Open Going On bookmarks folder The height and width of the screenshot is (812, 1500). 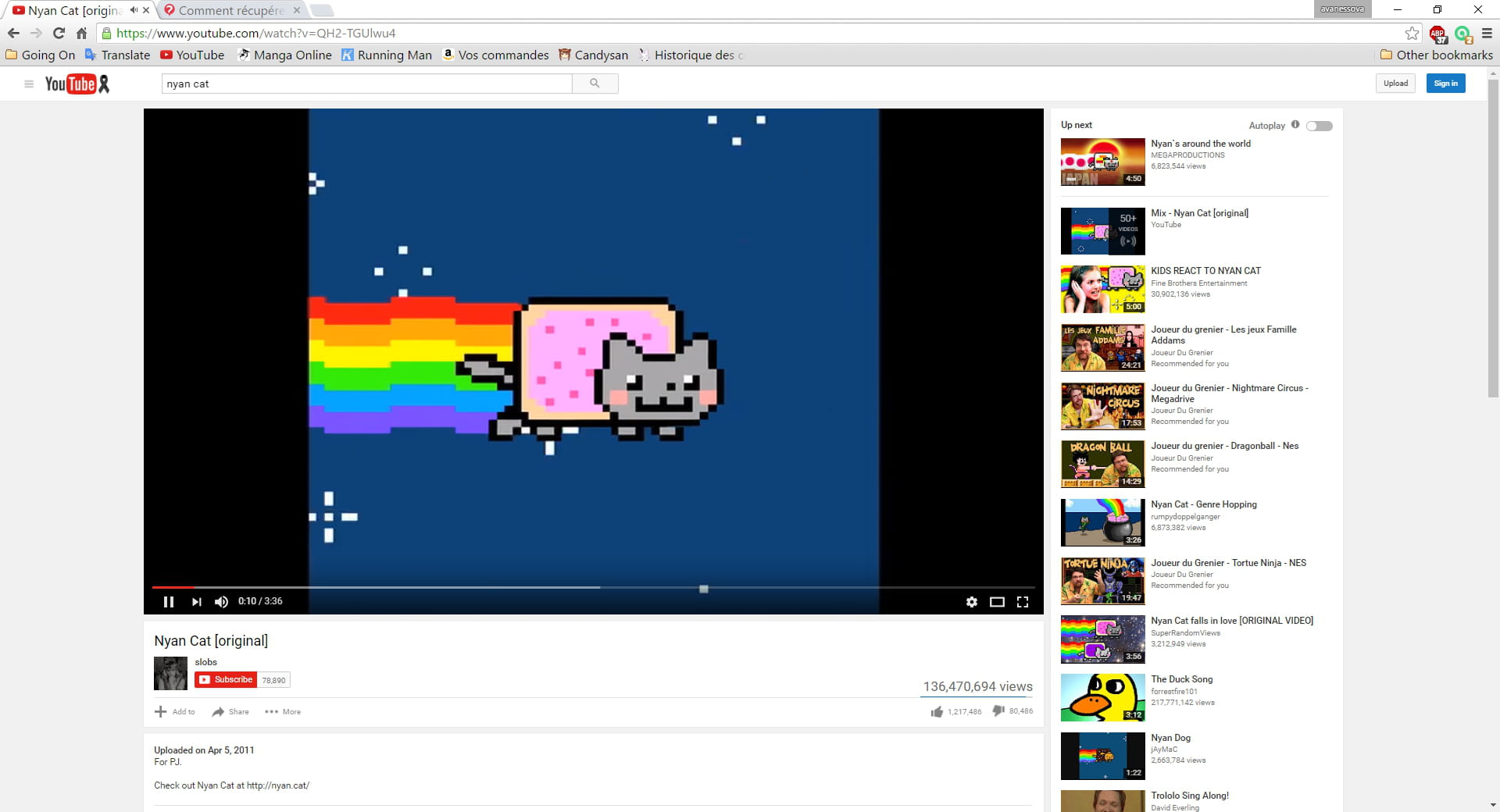(41, 55)
